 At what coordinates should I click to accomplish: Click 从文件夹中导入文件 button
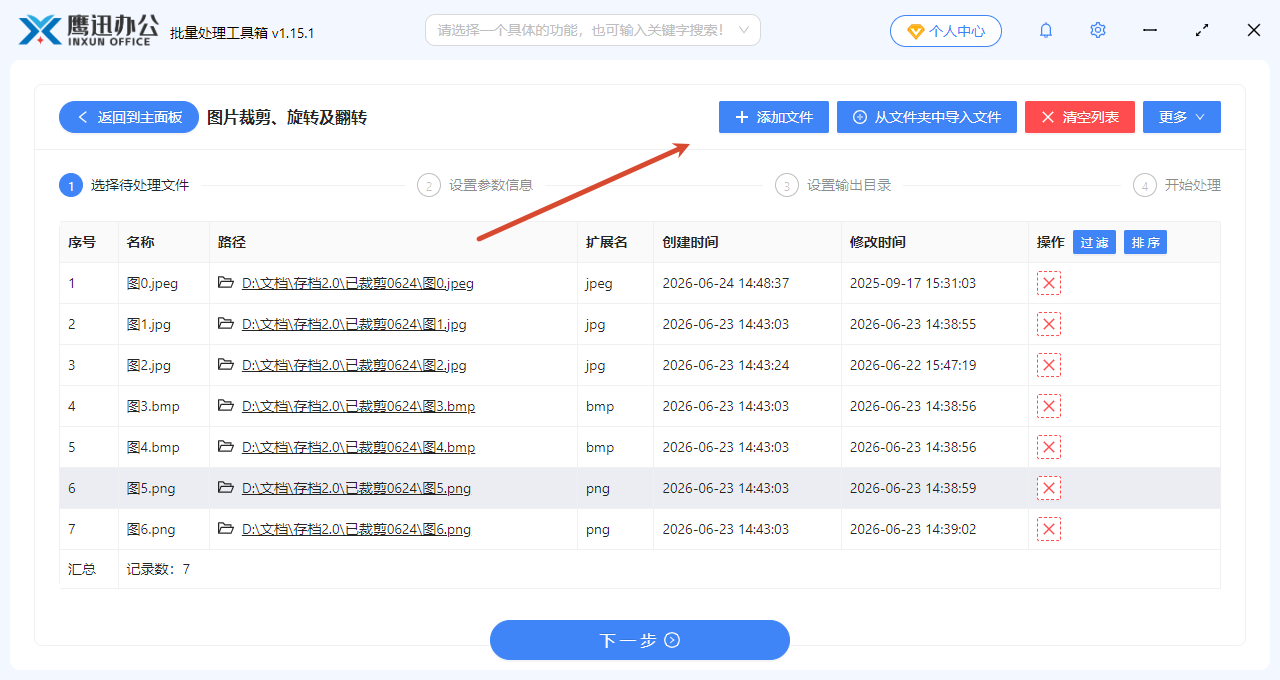click(927, 117)
